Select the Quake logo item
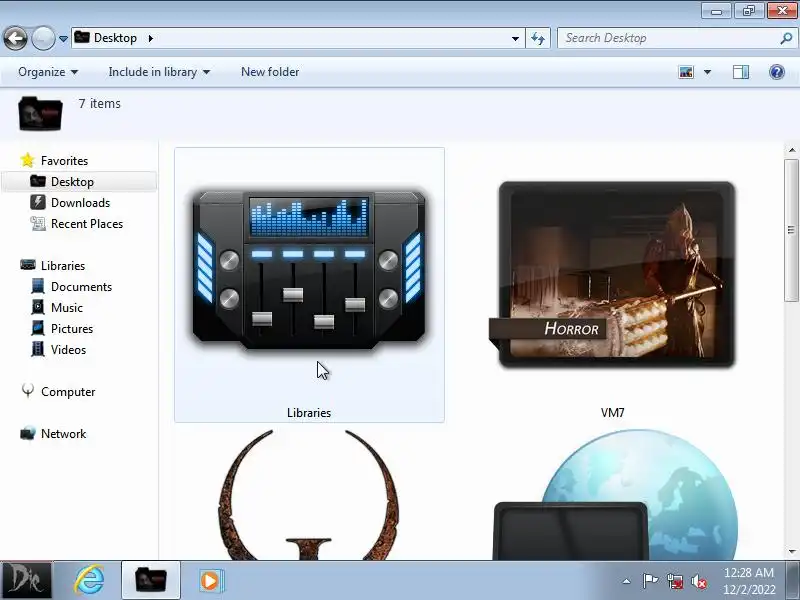800x600 pixels. click(x=309, y=494)
